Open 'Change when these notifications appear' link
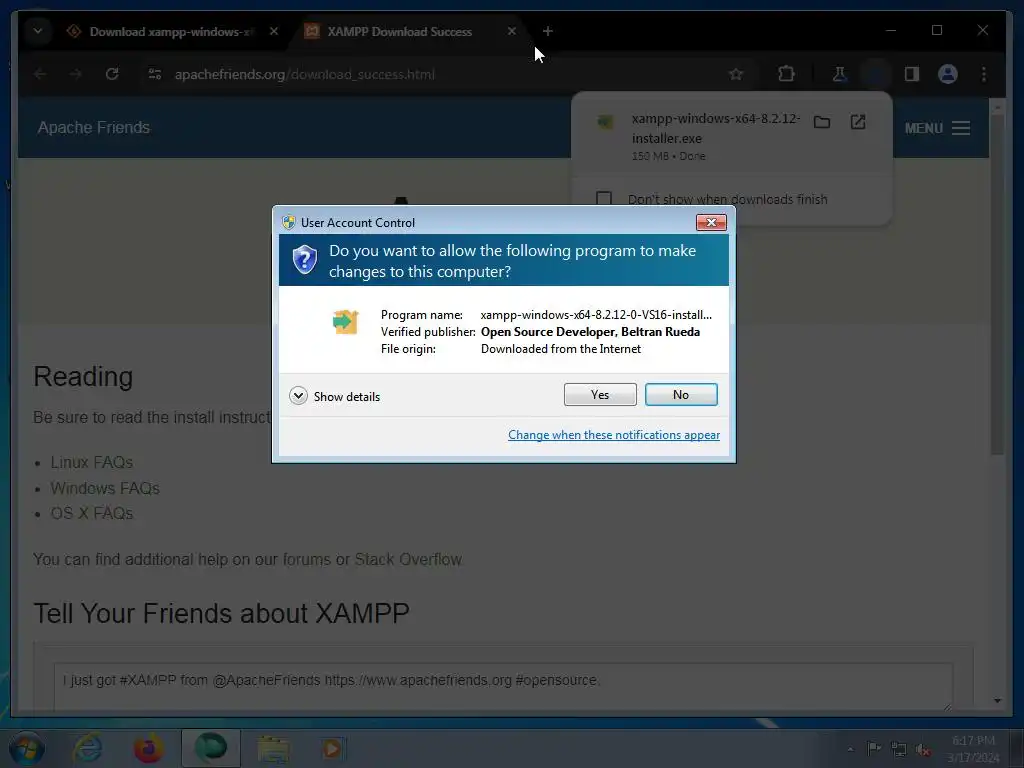 coord(614,435)
